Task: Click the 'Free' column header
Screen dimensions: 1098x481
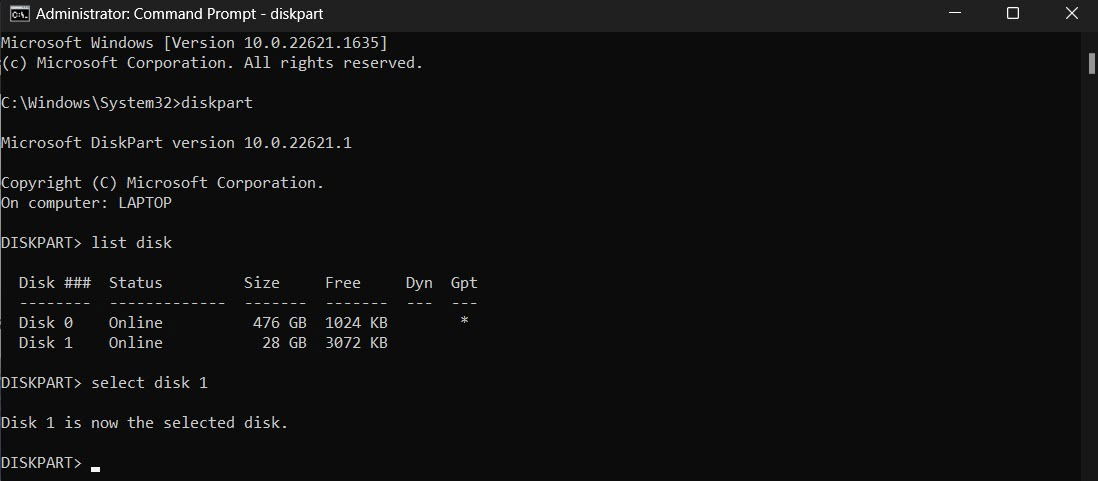Action: click(x=342, y=283)
